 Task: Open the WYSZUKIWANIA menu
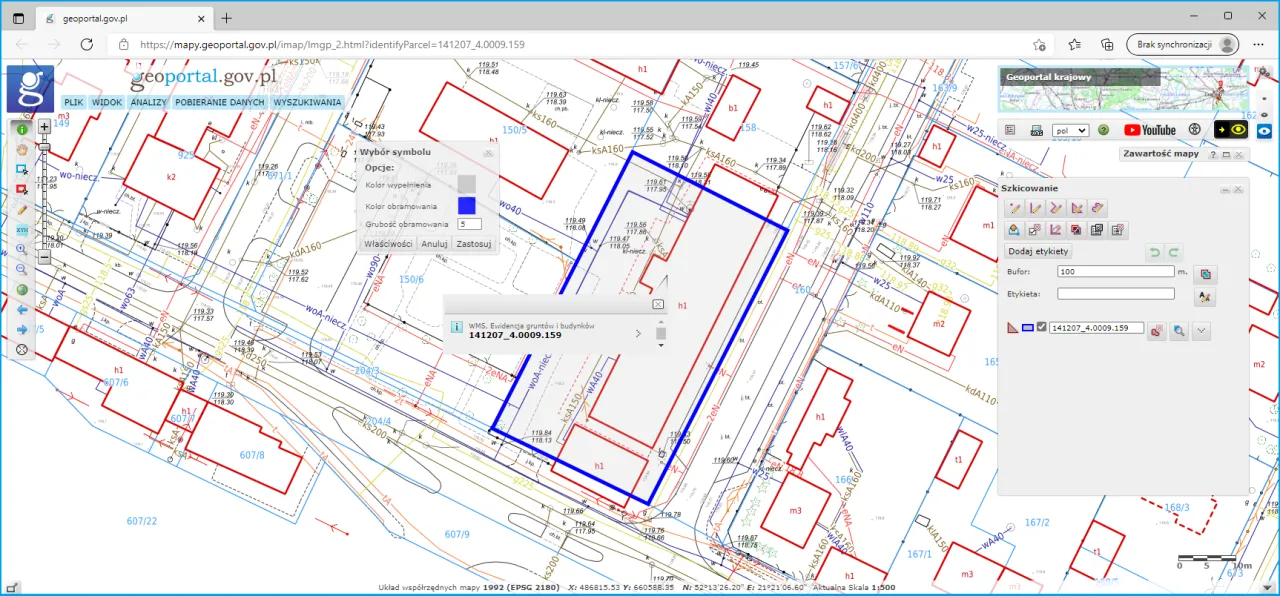pyautogui.click(x=310, y=102)
